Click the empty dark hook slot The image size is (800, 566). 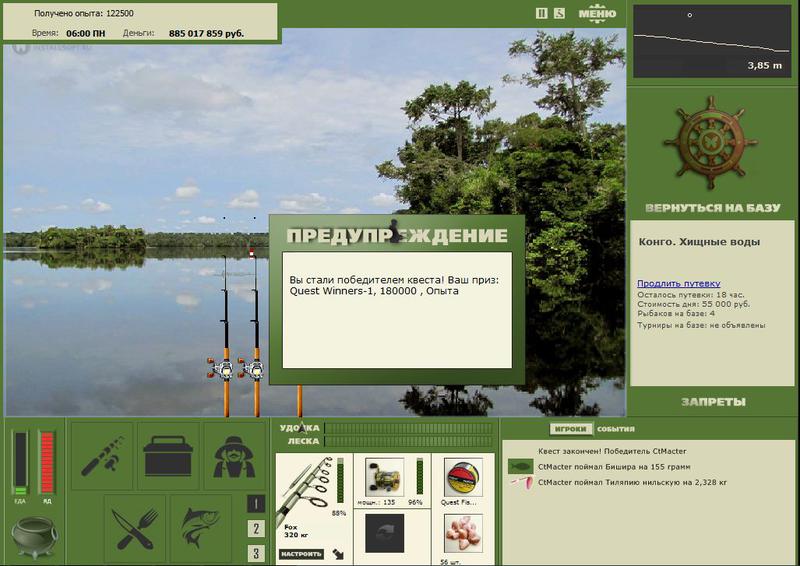(x=385, y=533)
